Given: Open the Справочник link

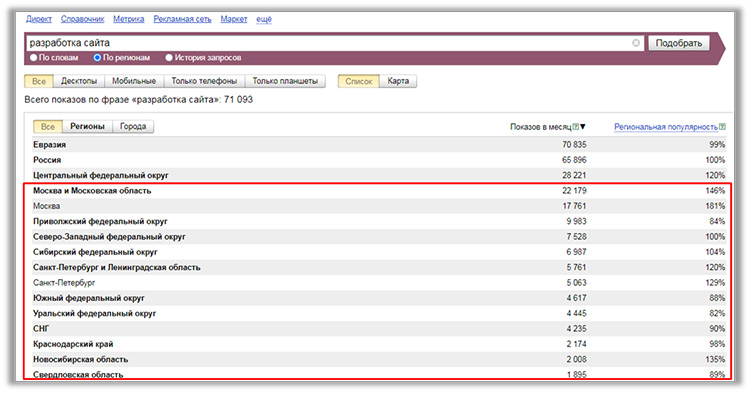Looking at the screenshot, I should coord(82,19).
